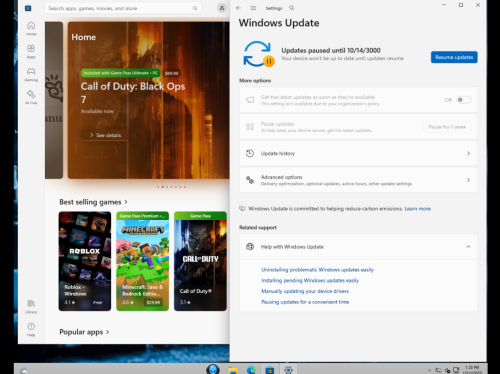Screen dimensions: 500x374
Task: Open Call of Duty game card
Action: pos(200,261)
